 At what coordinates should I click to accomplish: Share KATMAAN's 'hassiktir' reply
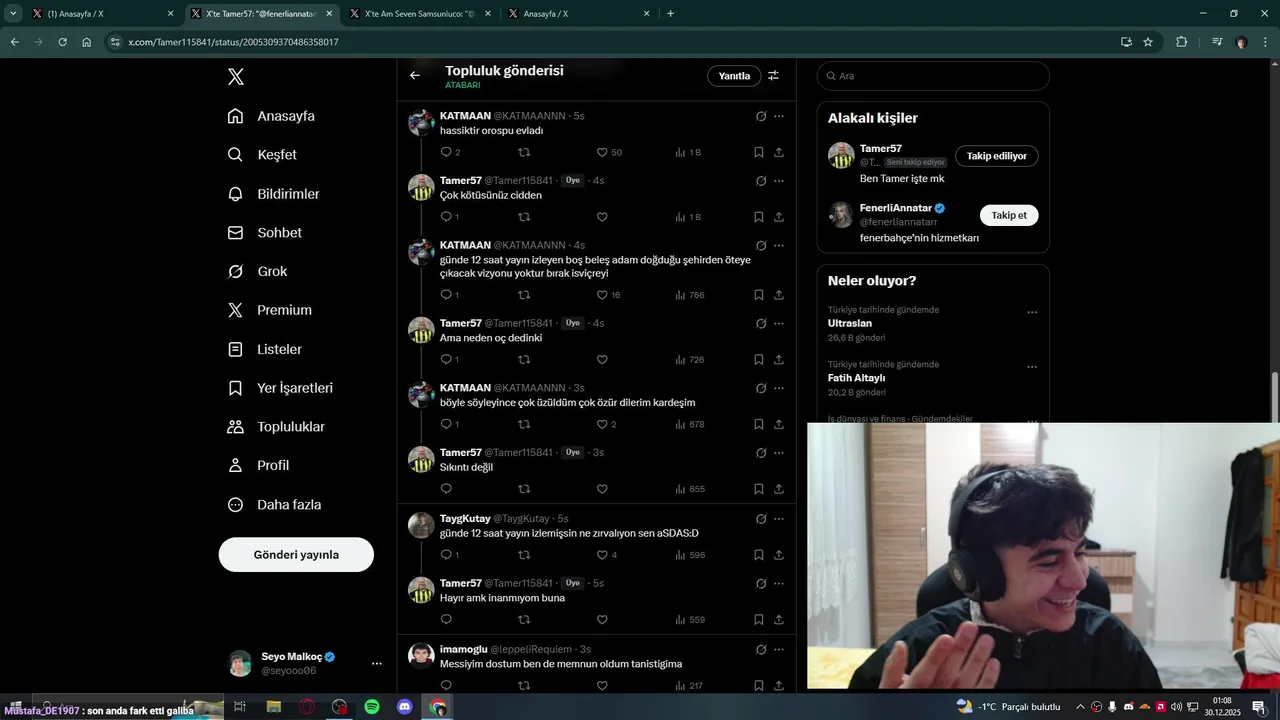(779, 152)
